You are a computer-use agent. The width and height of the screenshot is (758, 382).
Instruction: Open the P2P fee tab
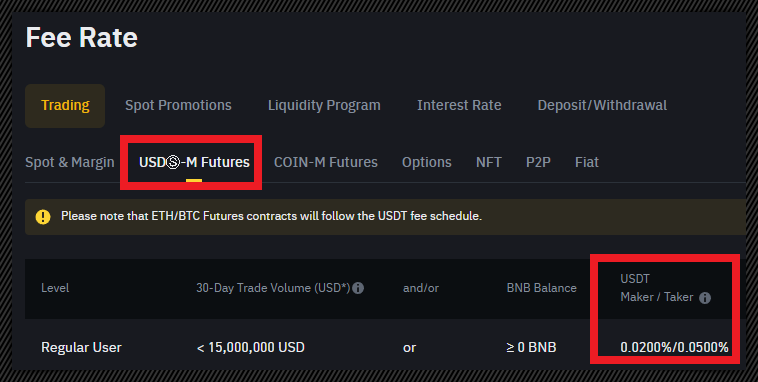coord(538,162)
